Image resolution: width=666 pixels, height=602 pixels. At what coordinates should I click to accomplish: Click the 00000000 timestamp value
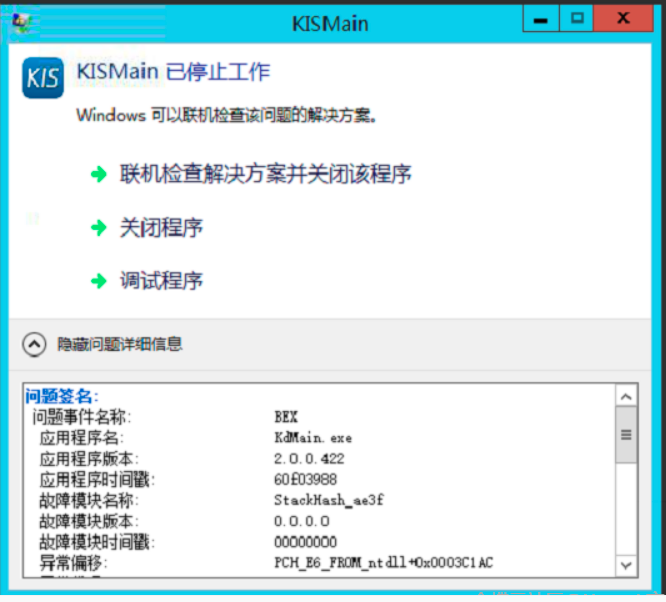305,542
